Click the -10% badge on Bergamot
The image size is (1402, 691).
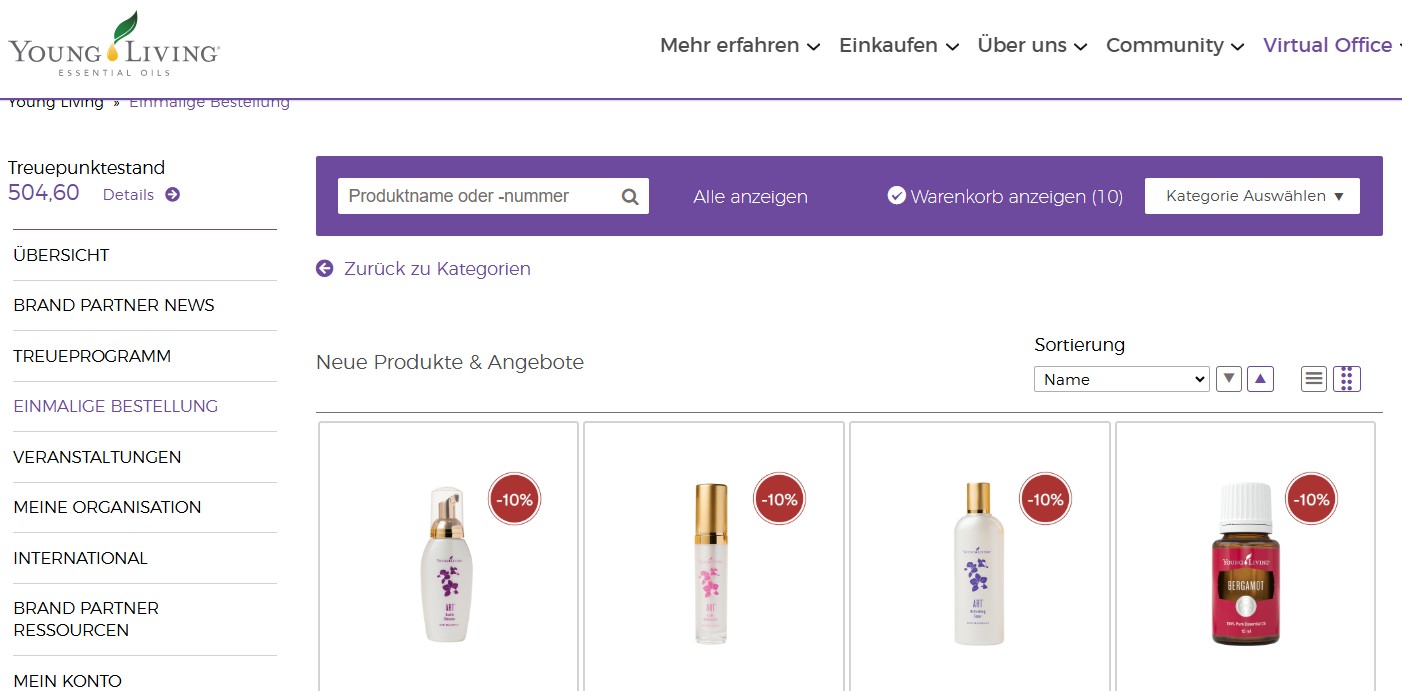tap(1310, 499)
